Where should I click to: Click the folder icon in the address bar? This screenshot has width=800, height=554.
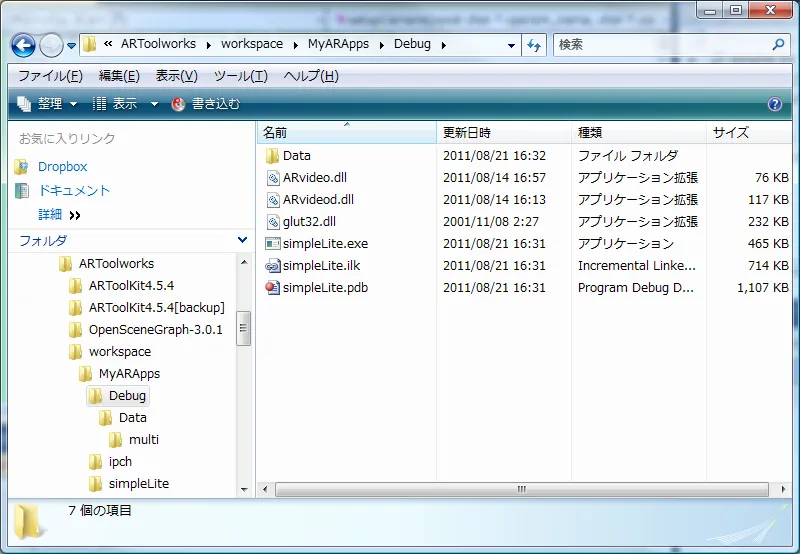[90, 44]
